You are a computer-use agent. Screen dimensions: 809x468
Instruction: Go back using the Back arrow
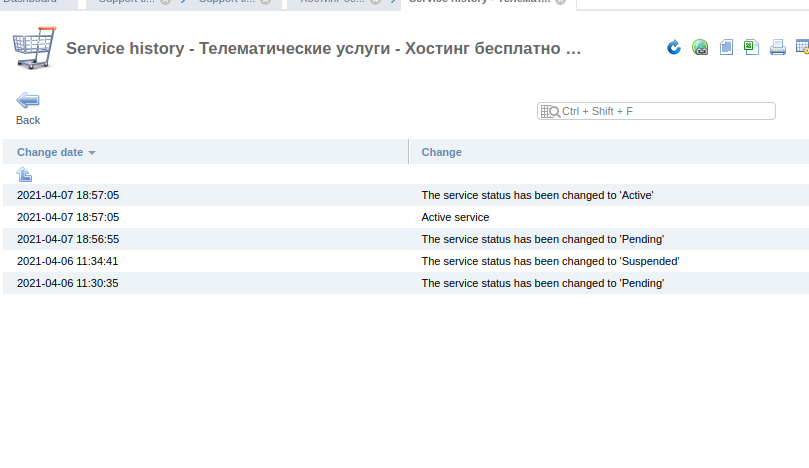28,109
